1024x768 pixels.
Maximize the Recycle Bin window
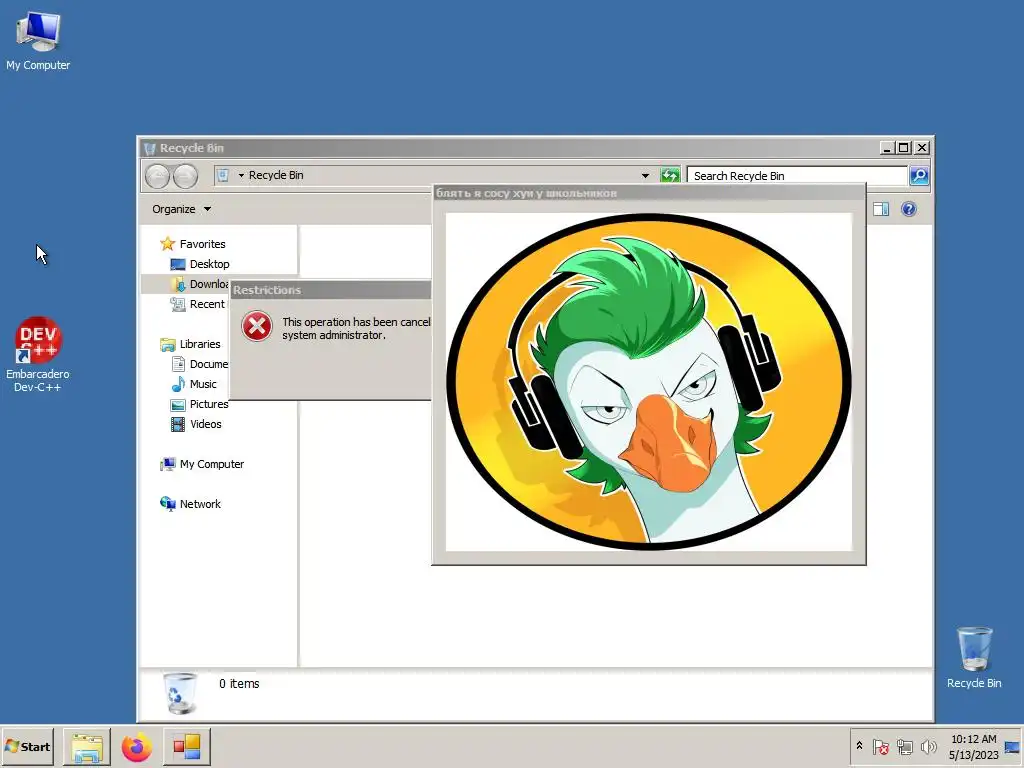coord(904,148)
